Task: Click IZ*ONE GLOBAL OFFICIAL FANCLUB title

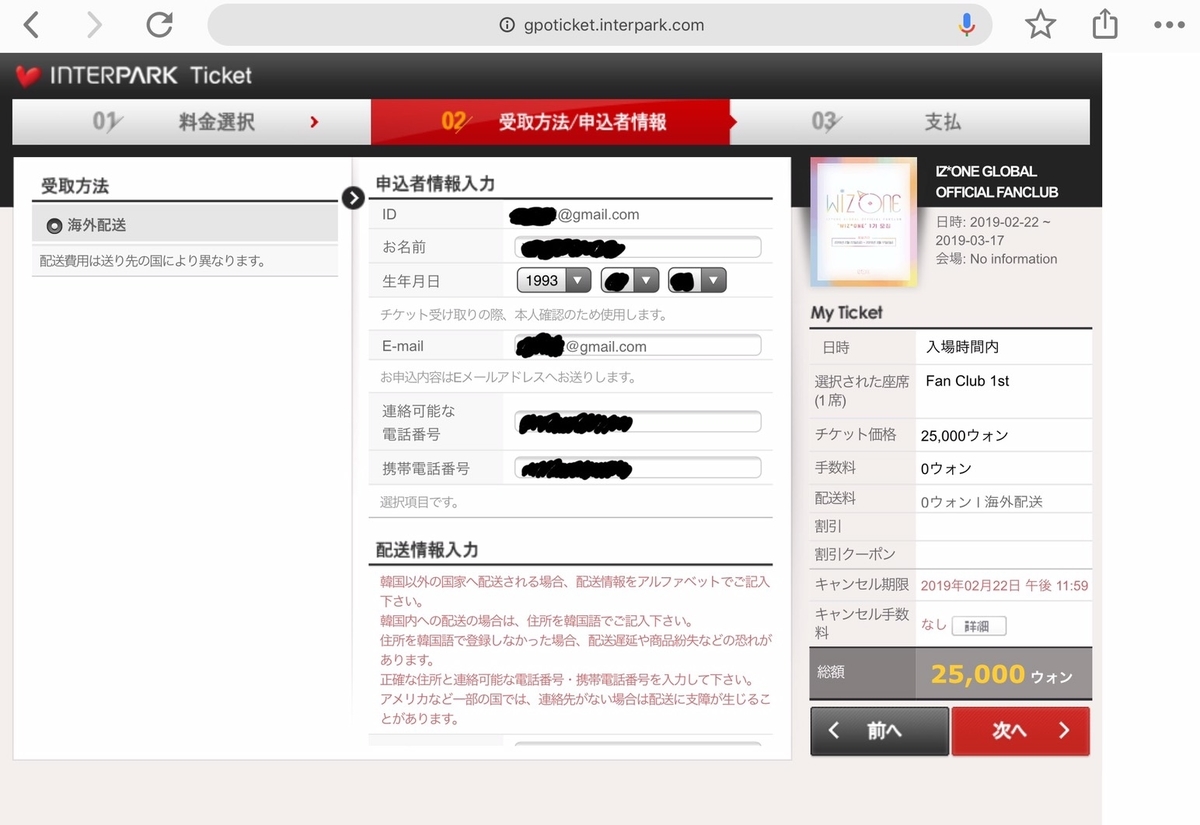Action: (996, 181)
